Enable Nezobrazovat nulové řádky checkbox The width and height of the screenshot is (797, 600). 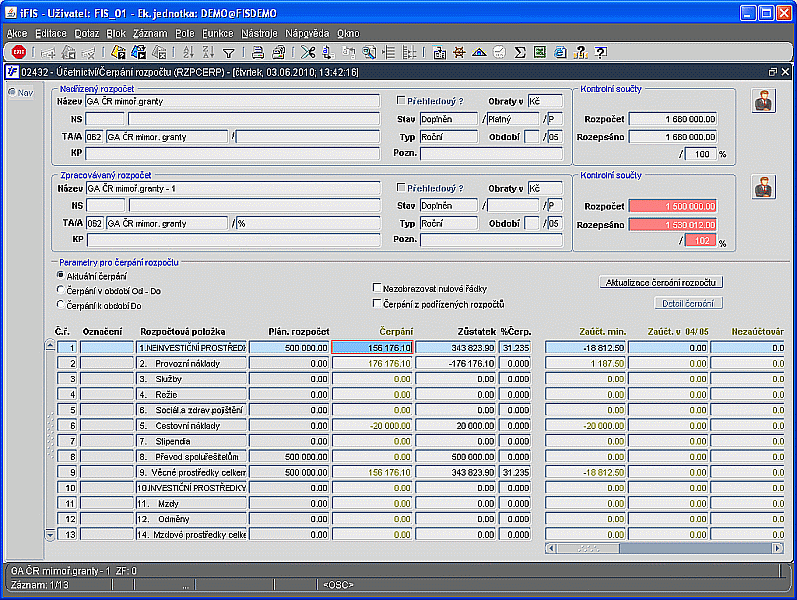pos(377,287)
